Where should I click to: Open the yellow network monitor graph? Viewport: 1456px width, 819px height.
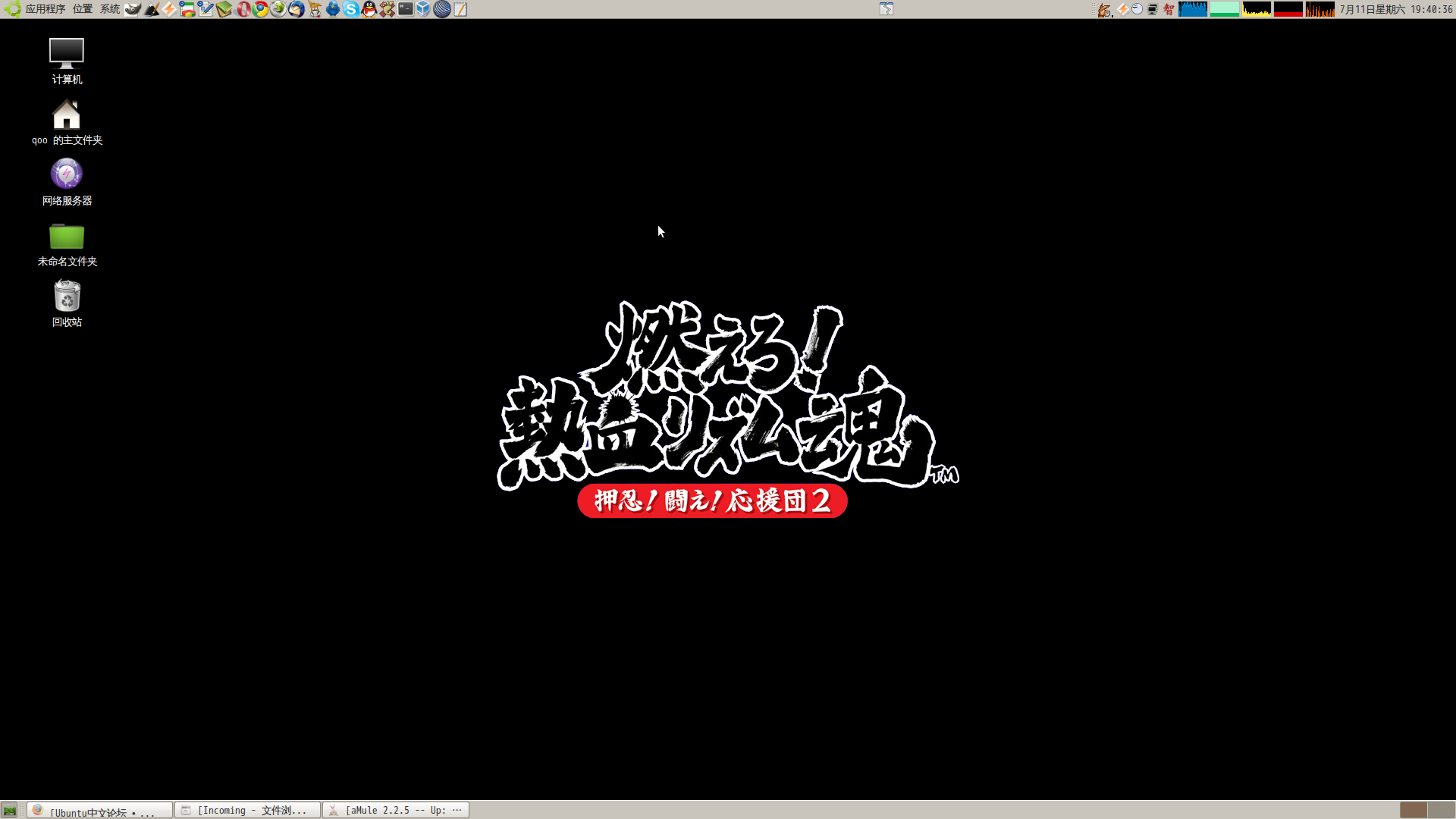pyautogui.click(x=1257, y=9)
